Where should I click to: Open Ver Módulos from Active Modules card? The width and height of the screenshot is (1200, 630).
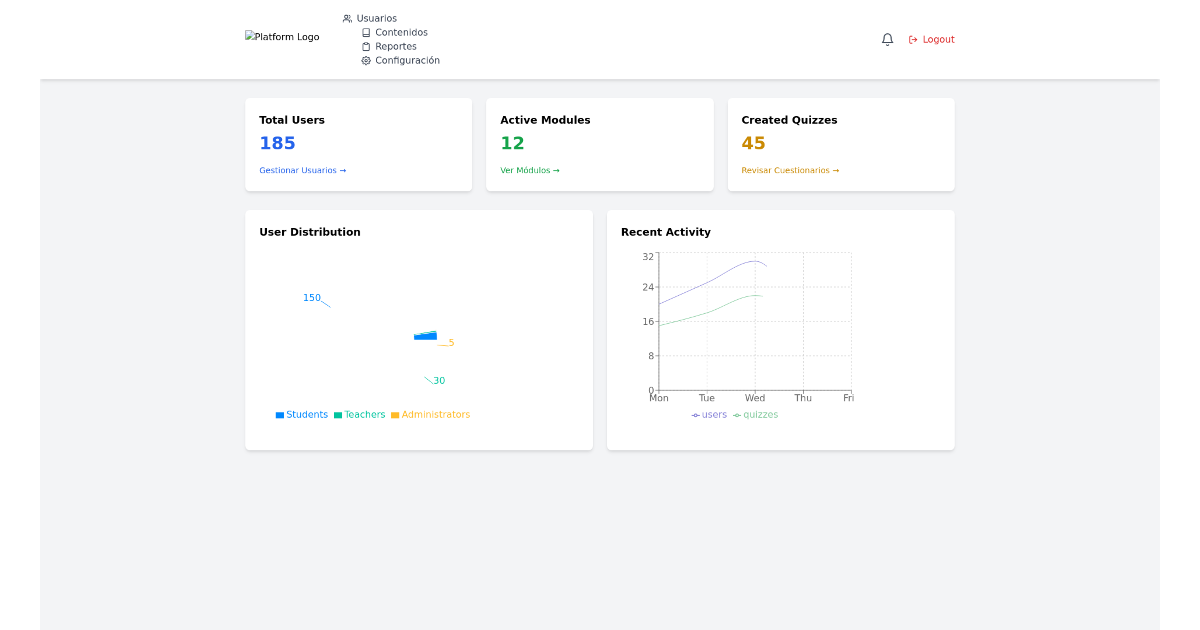[x=529, y=170]
